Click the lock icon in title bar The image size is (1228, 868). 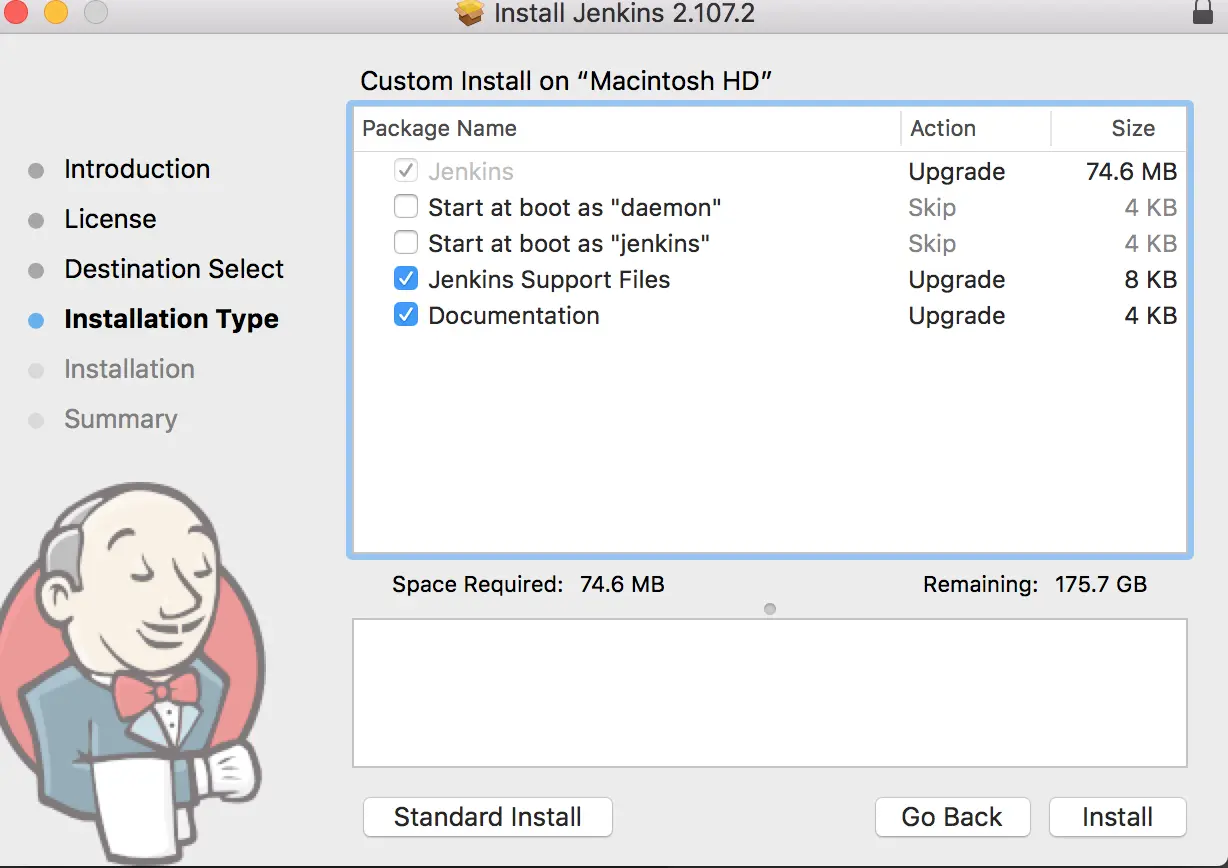point(1203,12)
